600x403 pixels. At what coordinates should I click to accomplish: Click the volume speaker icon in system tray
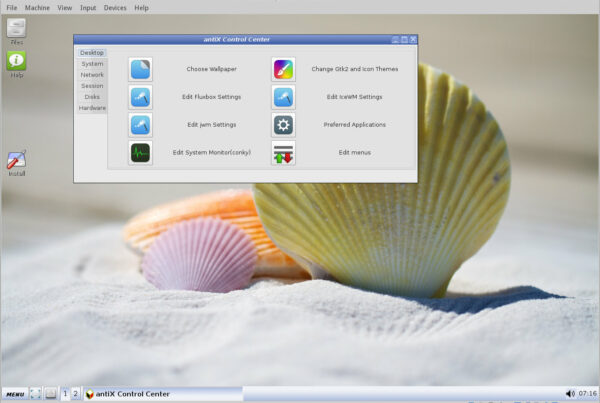pos(570,394)
